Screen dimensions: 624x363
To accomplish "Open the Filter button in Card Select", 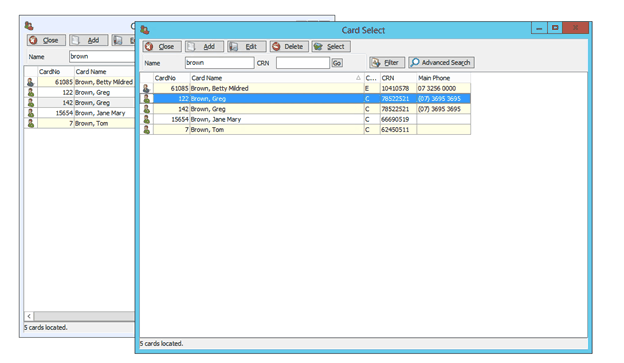I will tap(387, 62).
